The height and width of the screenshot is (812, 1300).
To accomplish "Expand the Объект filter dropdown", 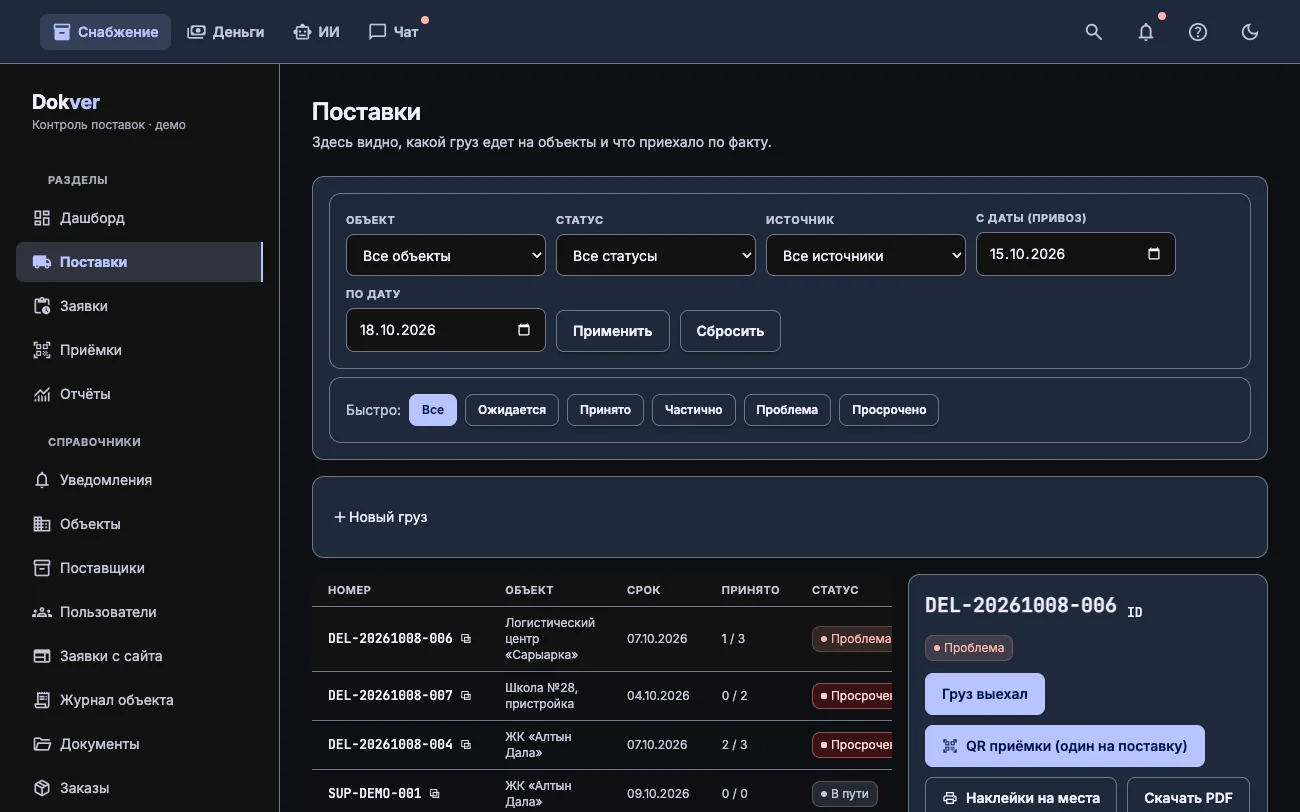I will click(x=446, y=255).
